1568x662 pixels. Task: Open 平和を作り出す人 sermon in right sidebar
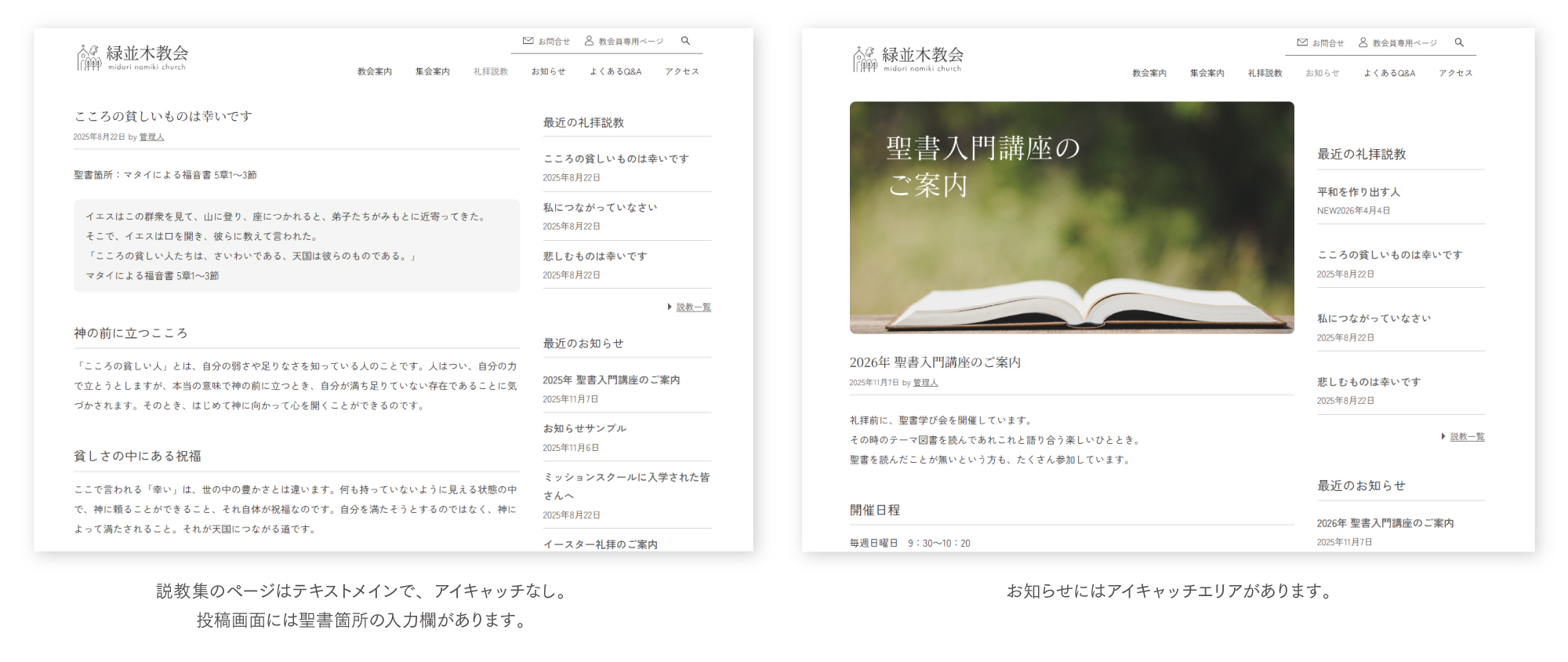tap(1358, 192)
